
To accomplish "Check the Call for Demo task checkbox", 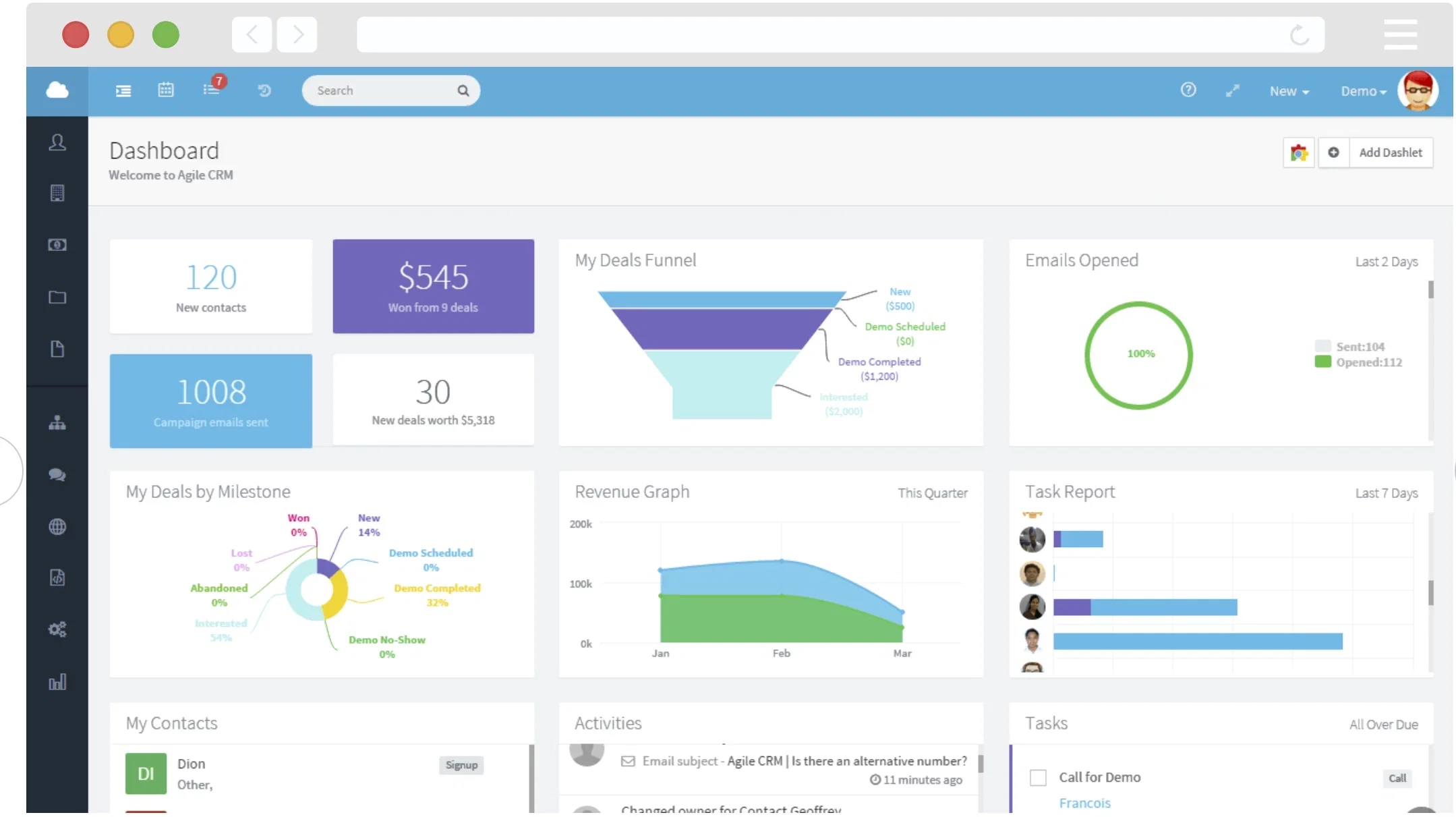I will tap(1038, 778).
